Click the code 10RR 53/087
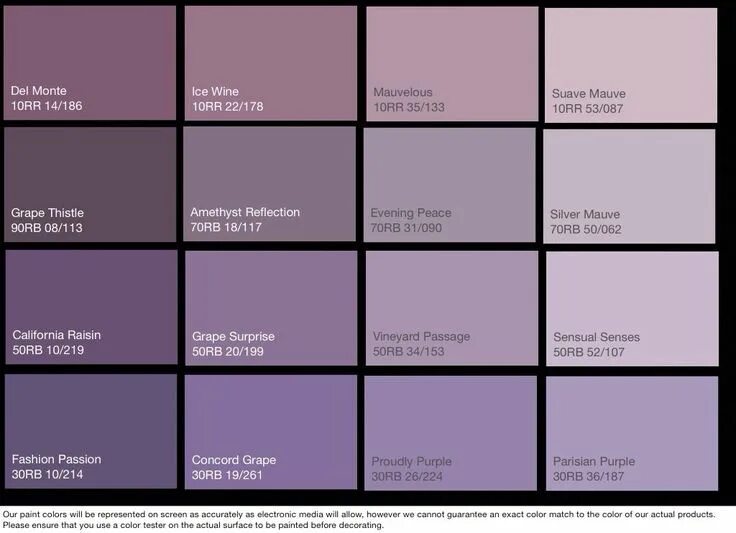Viewport: 736px width, 533px height. pos(588,109)
